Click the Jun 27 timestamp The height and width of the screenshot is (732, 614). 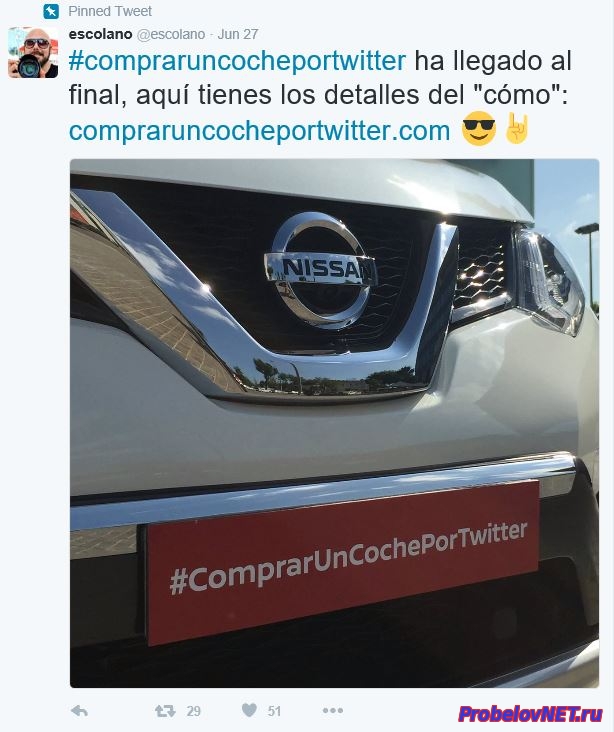238,34
